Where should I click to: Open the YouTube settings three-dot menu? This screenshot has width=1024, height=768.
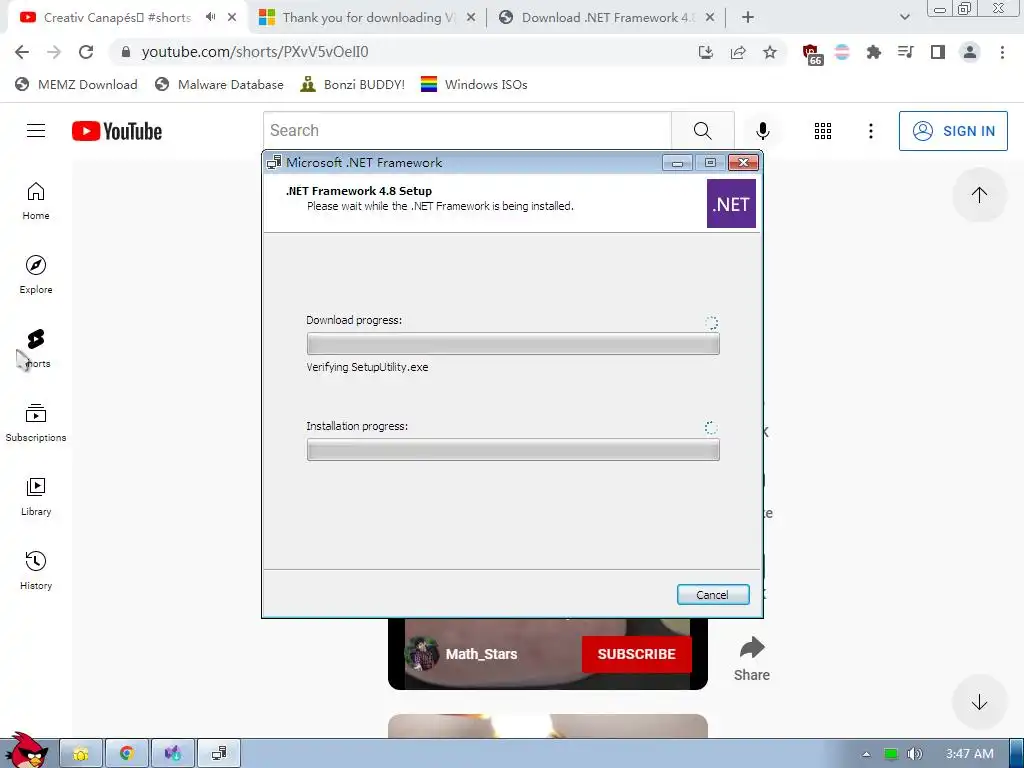871,131
